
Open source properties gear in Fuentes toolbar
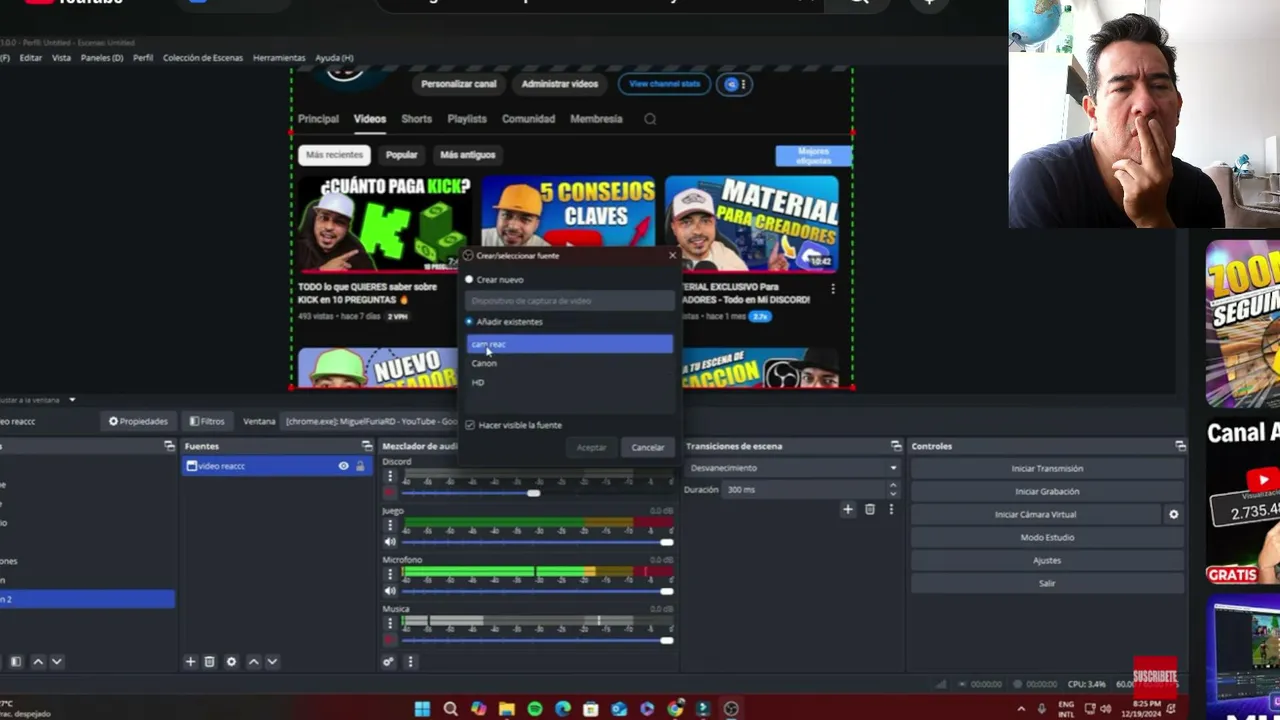231,662
